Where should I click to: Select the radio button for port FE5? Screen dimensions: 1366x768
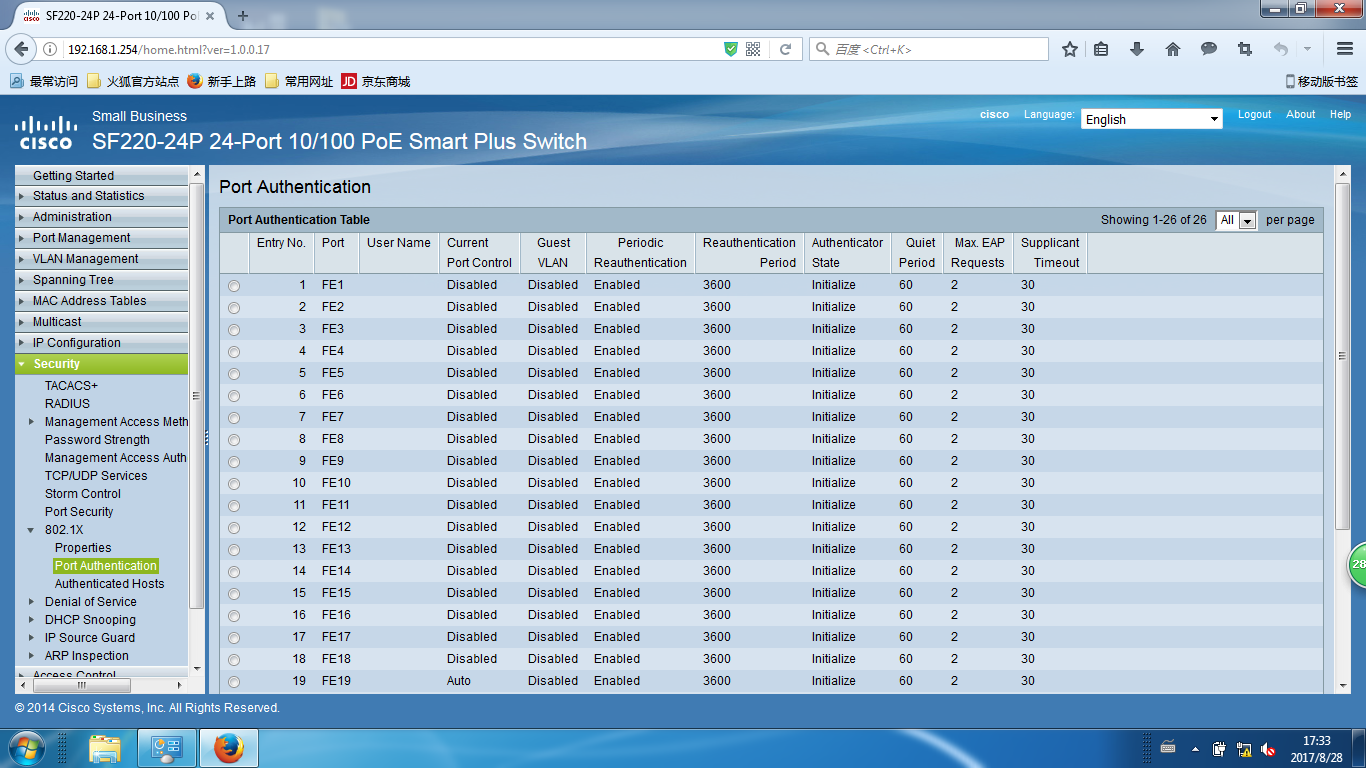coord(234,374)
